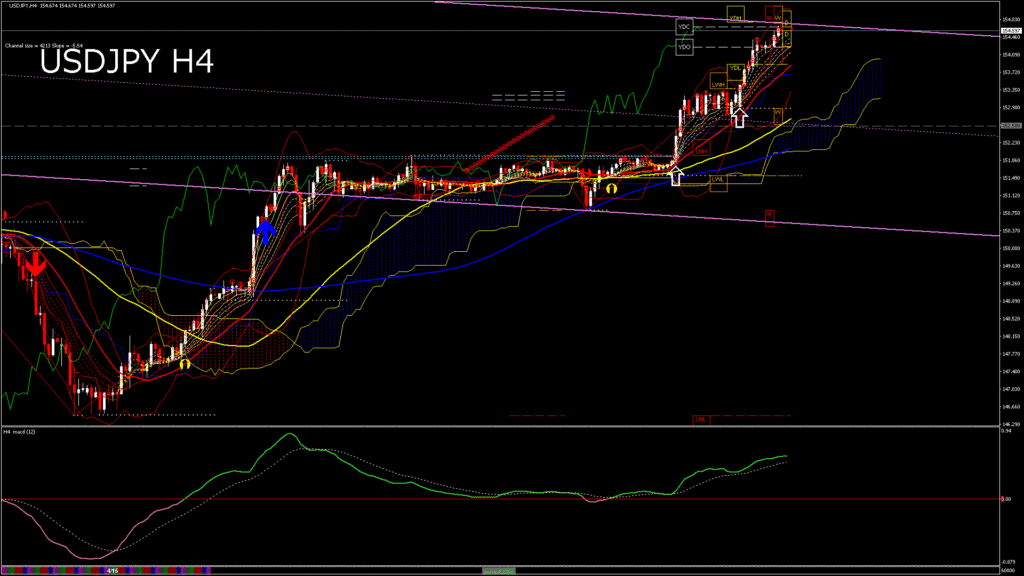This screenshot has height=576, width=1024.
Task: Click the YDH yellow label box
Action: [735, 17]
